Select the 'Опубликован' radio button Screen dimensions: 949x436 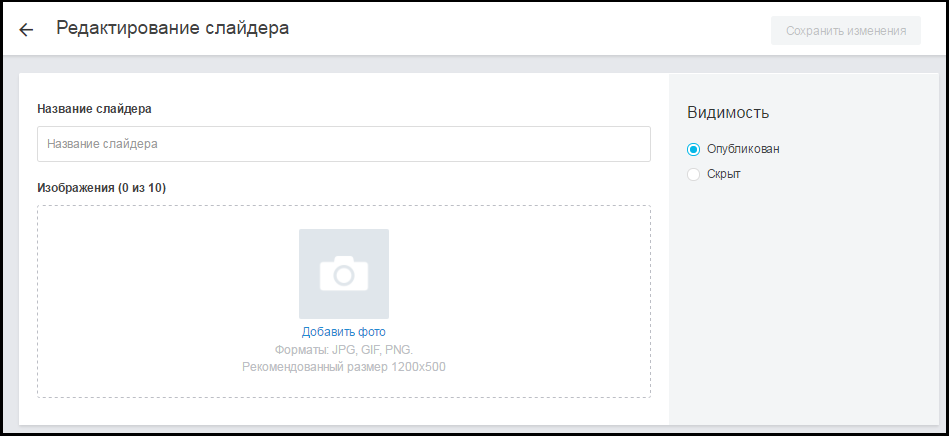point(694,149)
